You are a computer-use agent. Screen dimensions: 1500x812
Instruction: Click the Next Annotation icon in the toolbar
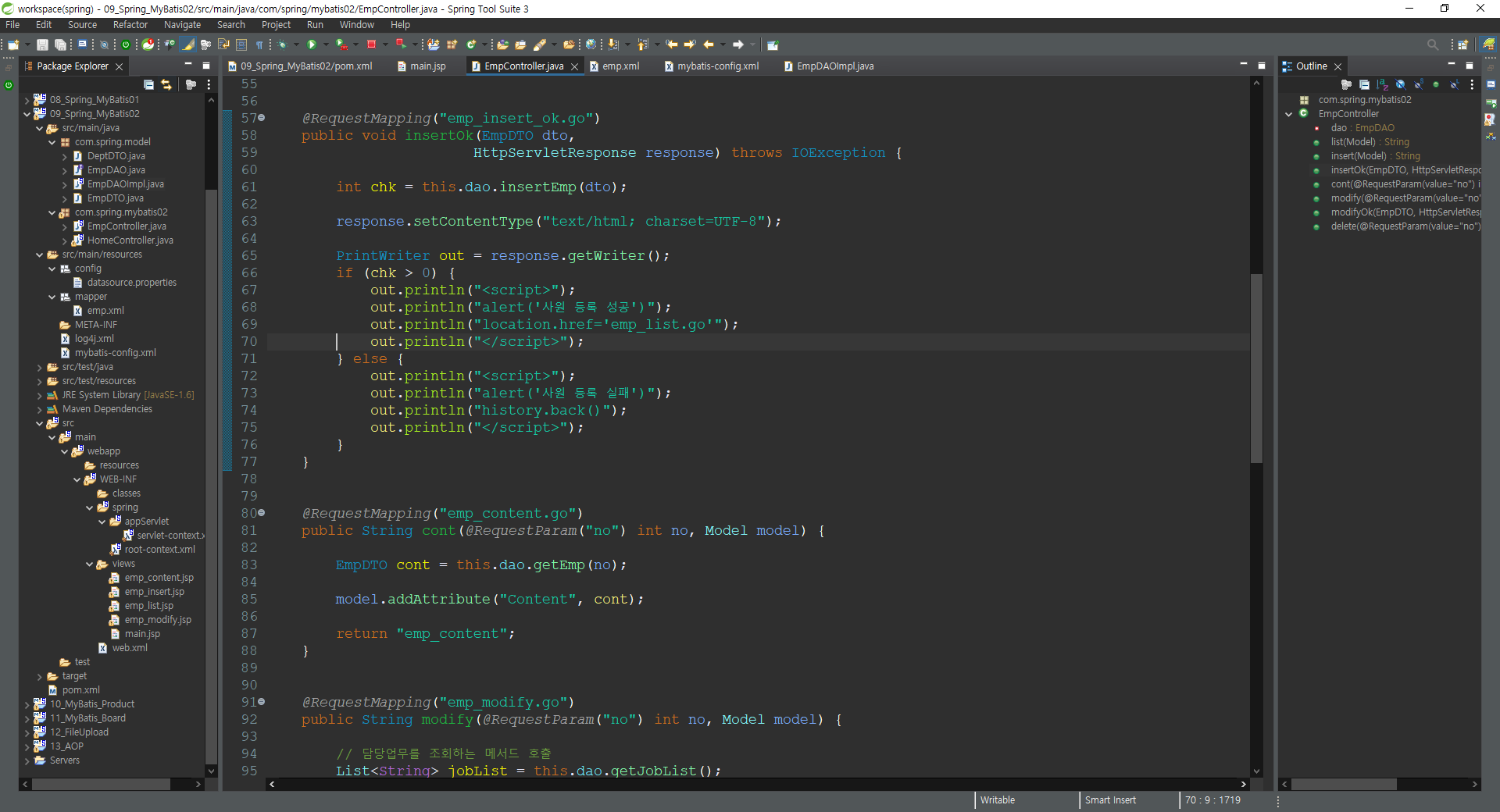(613, 45)
